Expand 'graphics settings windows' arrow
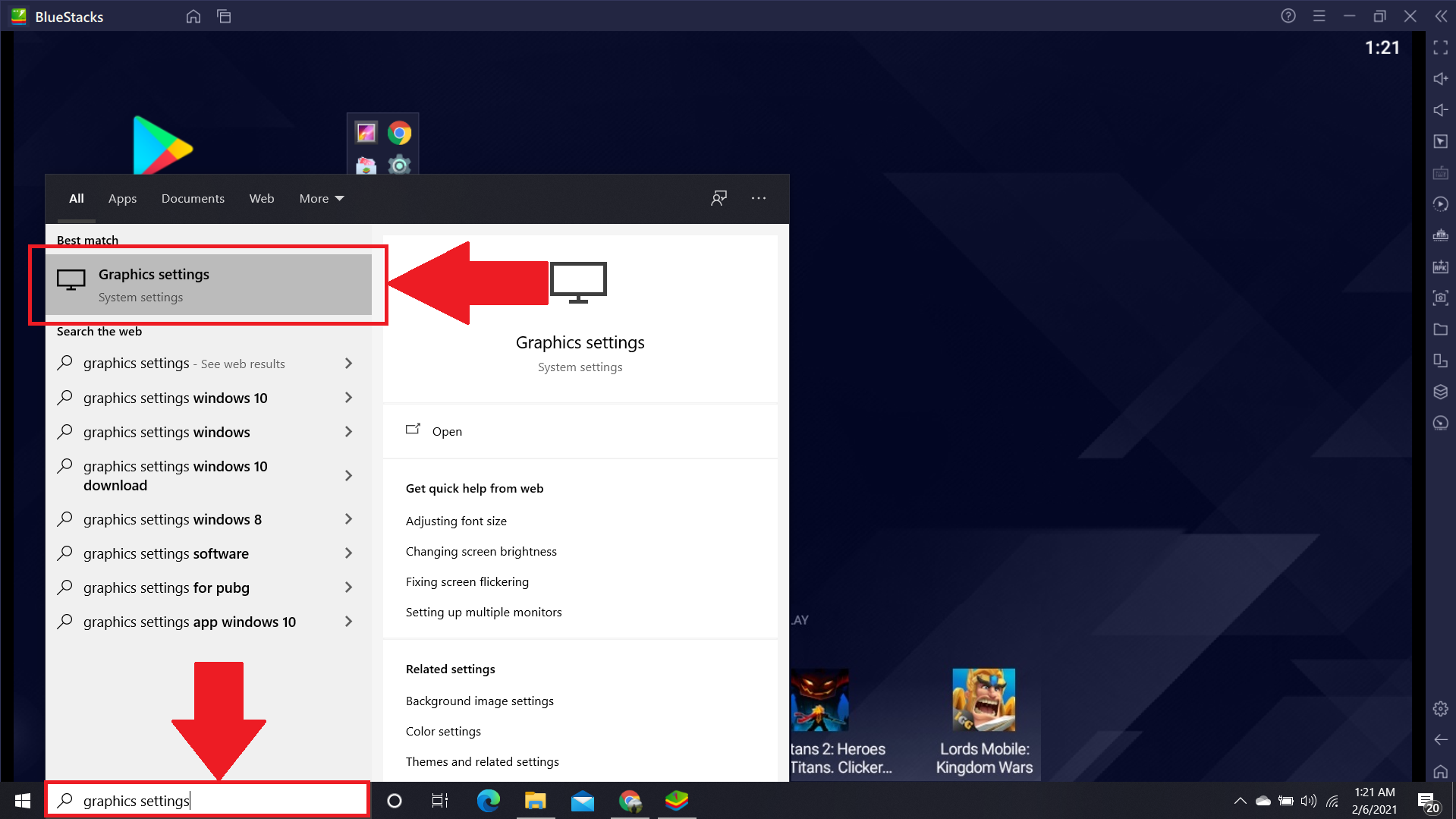 pos(348,432)
